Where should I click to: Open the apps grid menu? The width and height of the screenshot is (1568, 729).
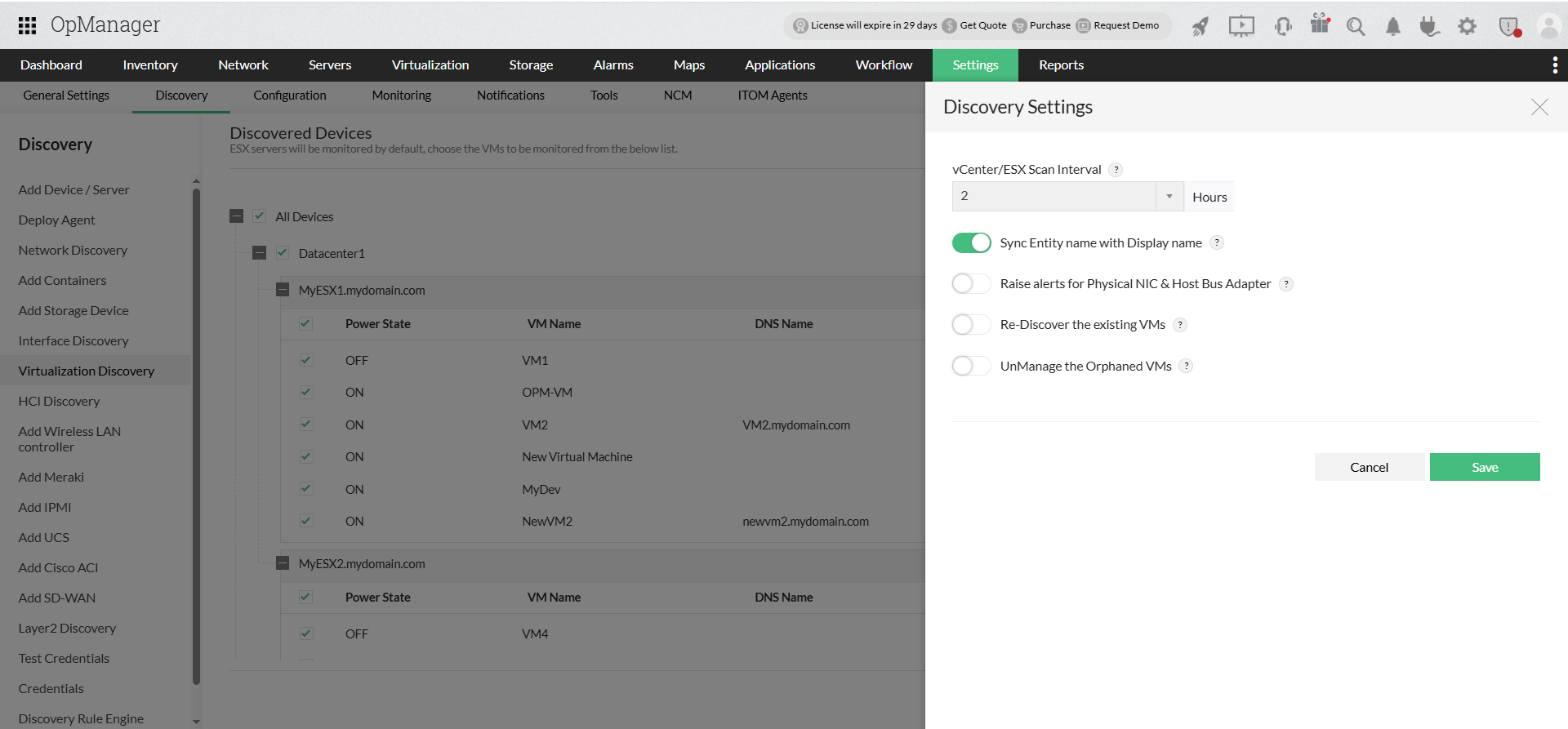[x=27, y=25]
